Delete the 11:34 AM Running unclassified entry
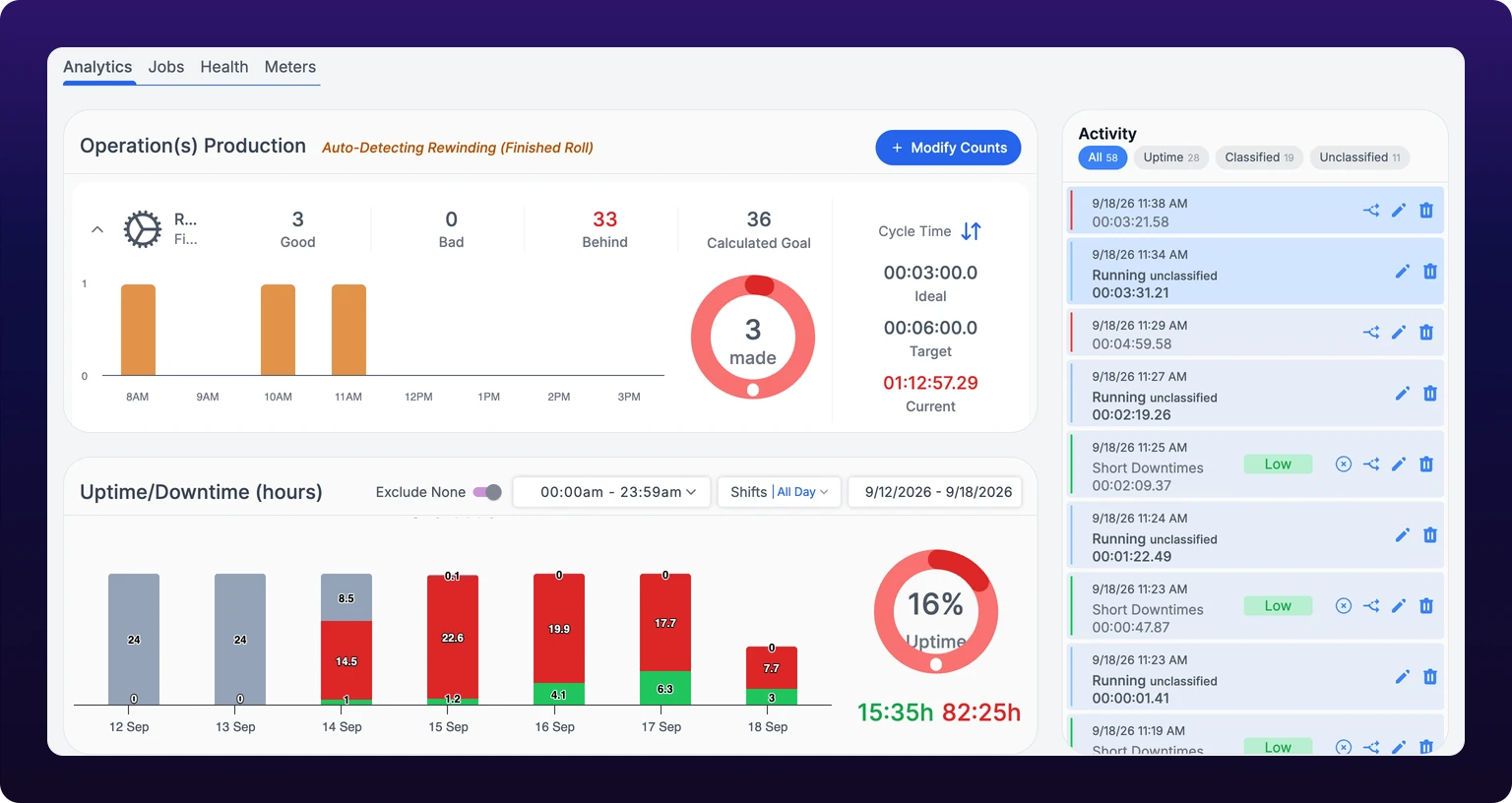This screenshot has width=1512, height=803. pyautogui.click(x=1430, y=272)
